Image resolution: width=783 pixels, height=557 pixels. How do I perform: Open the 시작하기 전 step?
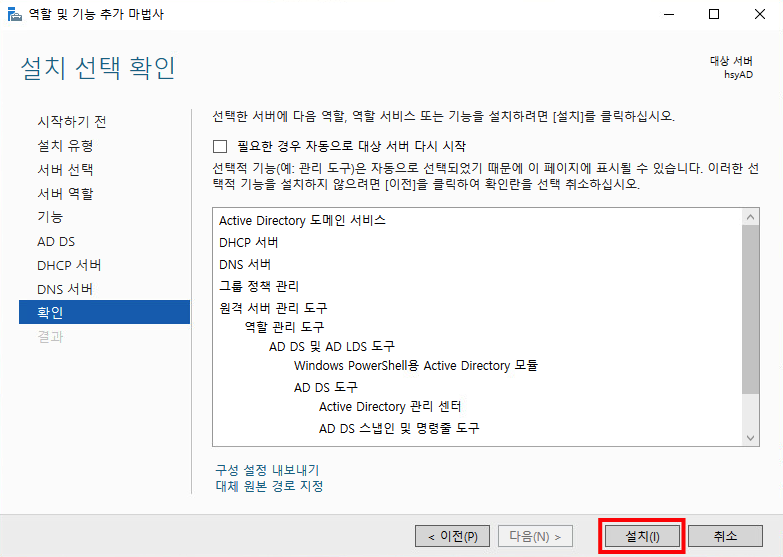click(x=72, y=121)
